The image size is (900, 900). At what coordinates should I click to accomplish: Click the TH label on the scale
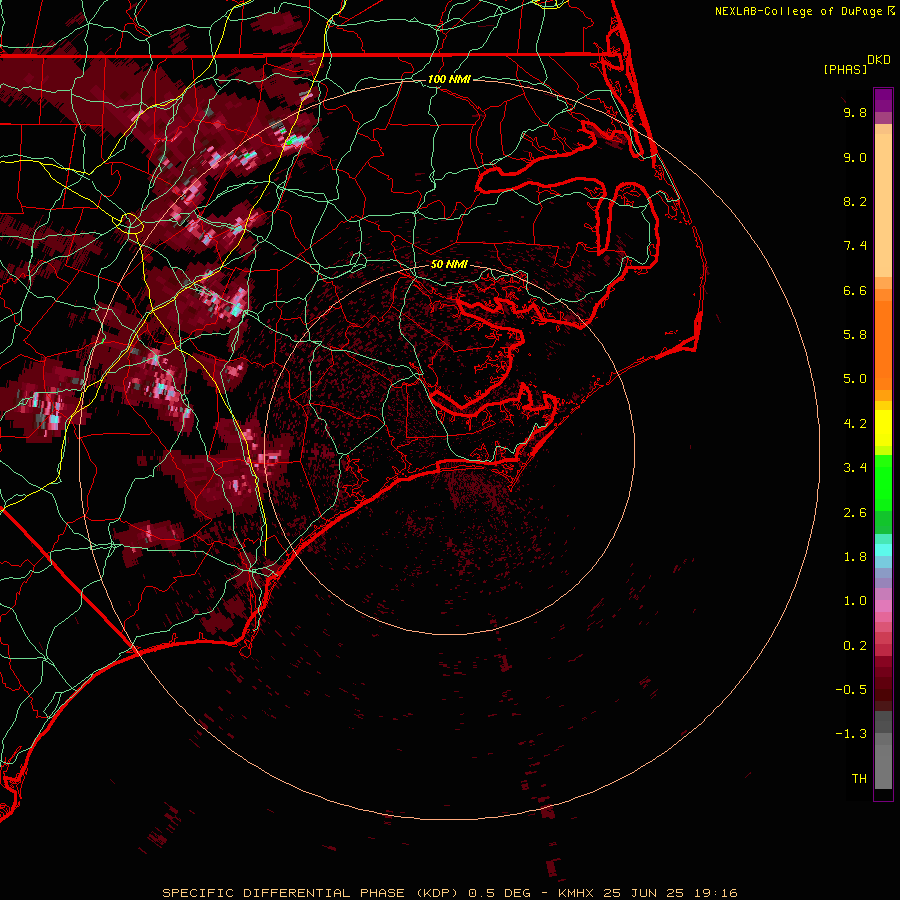tap(859, 779)
